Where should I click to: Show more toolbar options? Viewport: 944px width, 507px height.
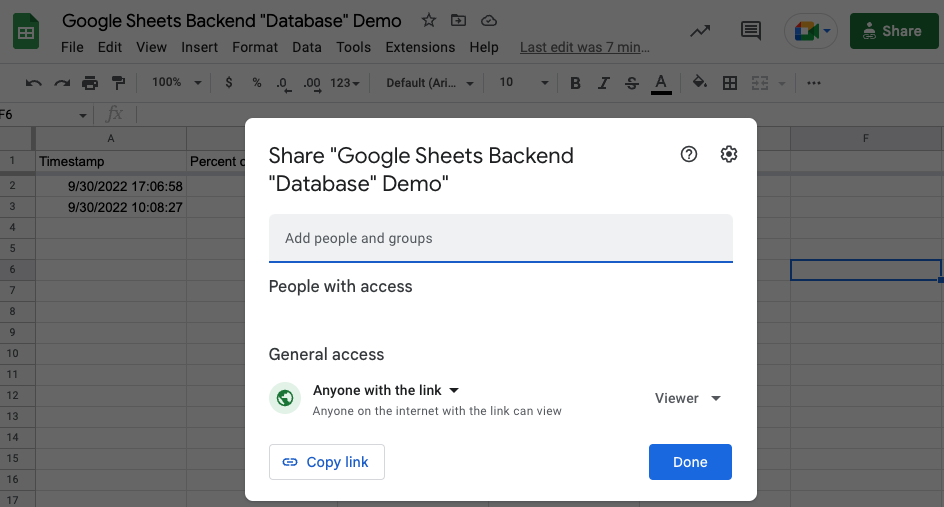(x=814, y=83)
